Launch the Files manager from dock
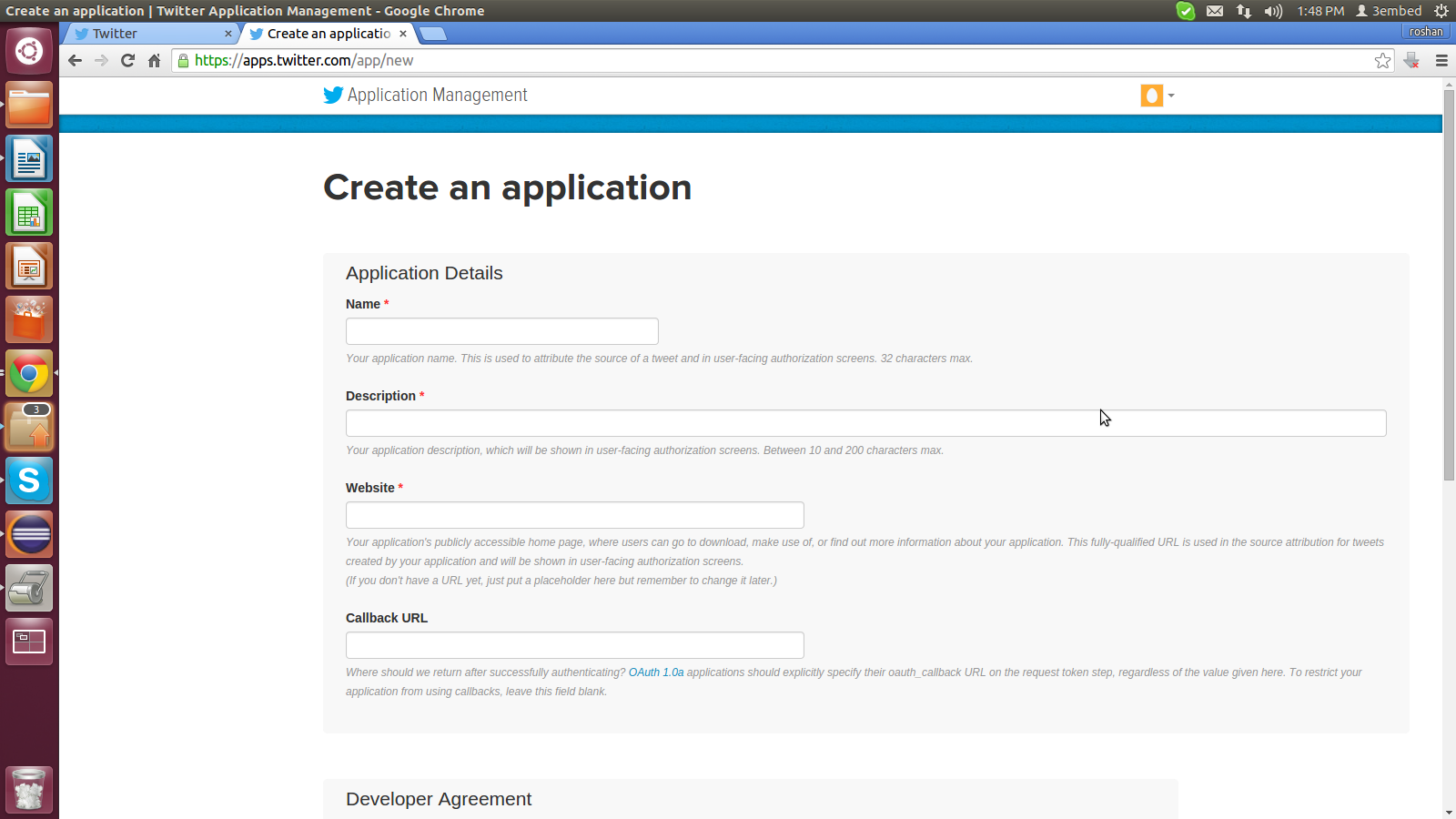Image resolution: width=1456 pixels, height=819 pixels. tap(29, 106)
